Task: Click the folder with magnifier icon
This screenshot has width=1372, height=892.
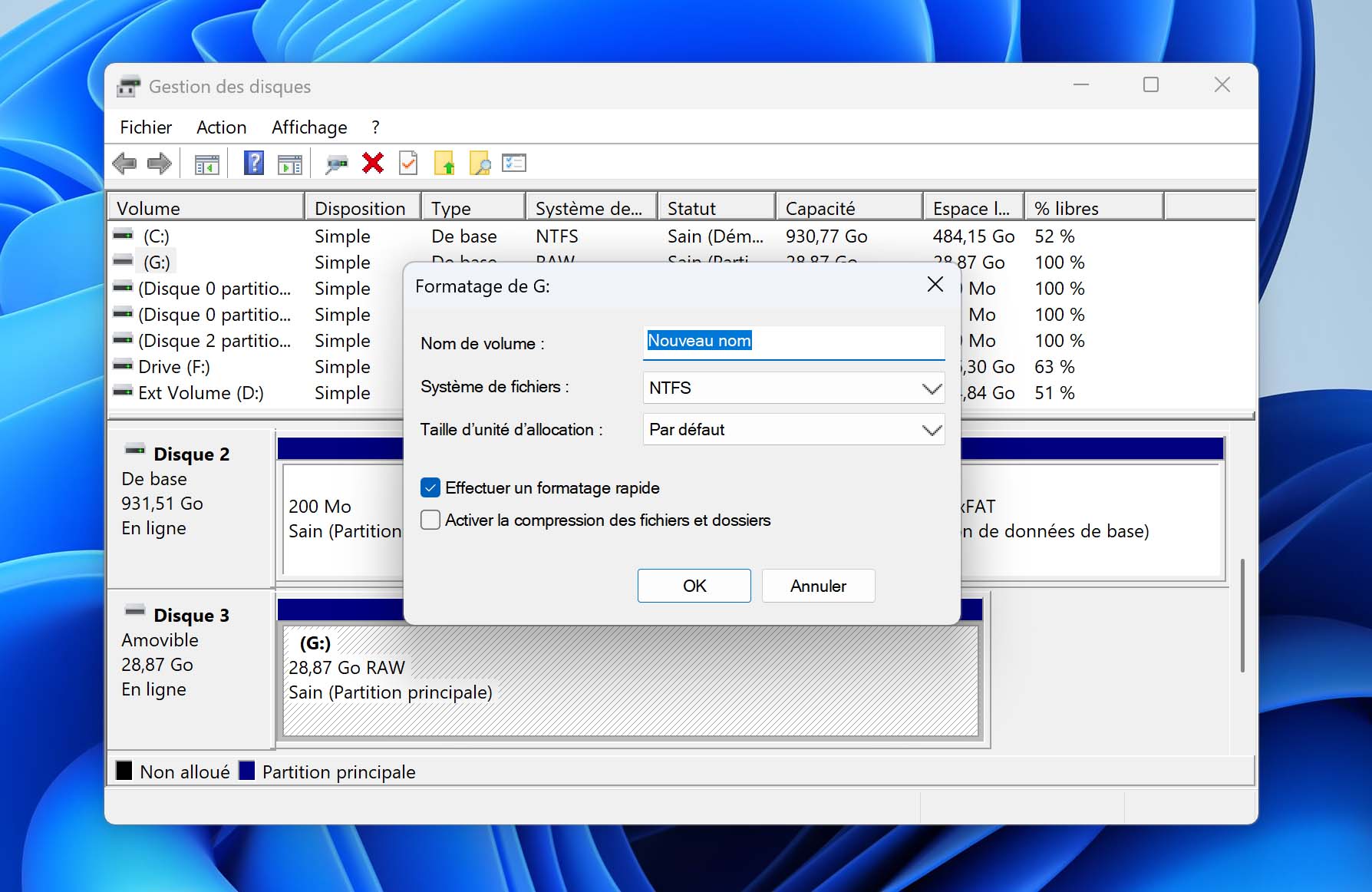Action: tap(480, 164)
